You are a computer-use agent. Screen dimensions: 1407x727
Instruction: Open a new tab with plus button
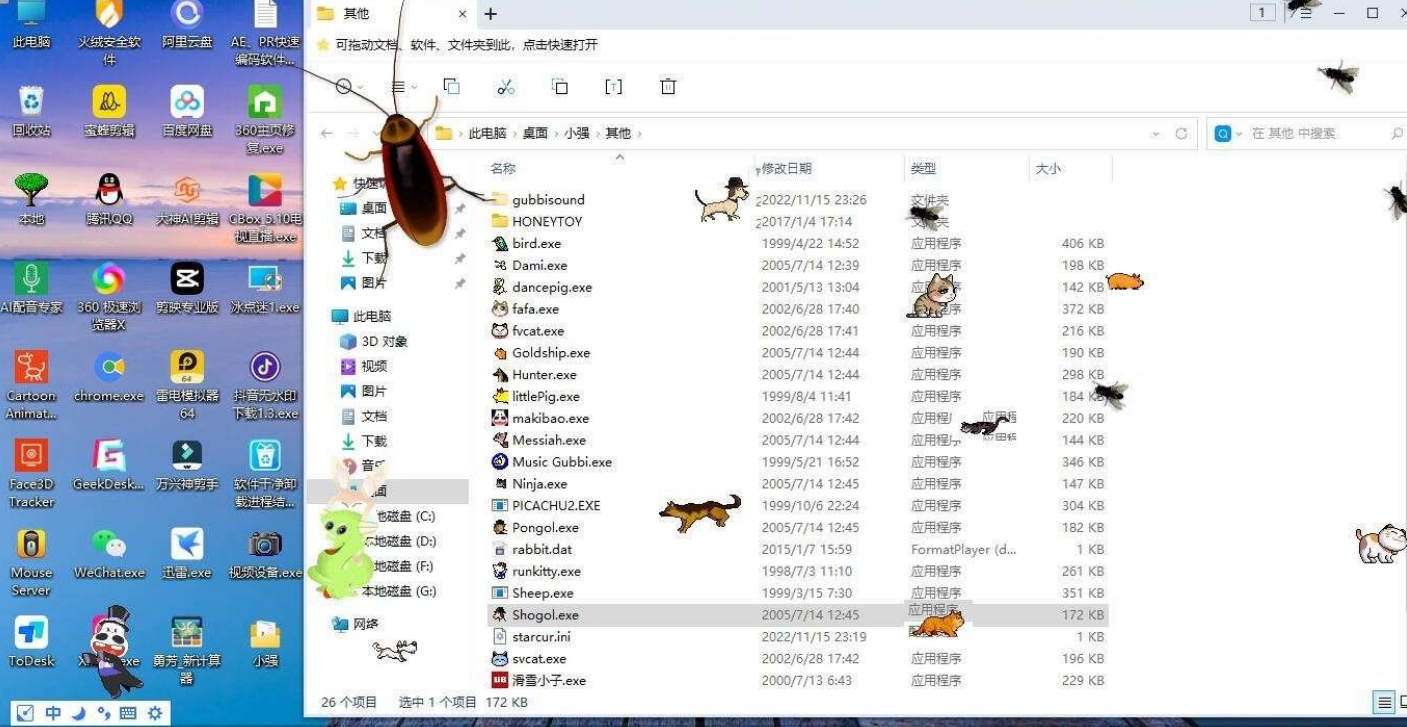click(490, 14)
